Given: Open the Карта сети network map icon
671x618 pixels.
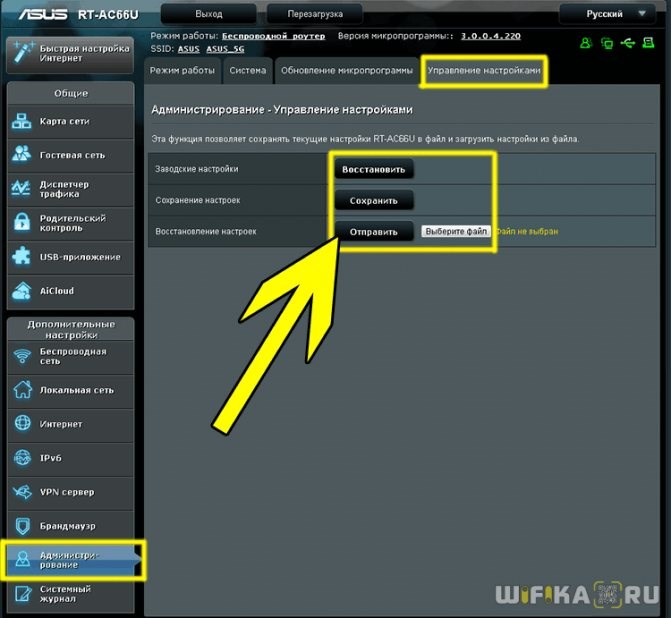Looking at the screenshot, I should pos(21,121).
